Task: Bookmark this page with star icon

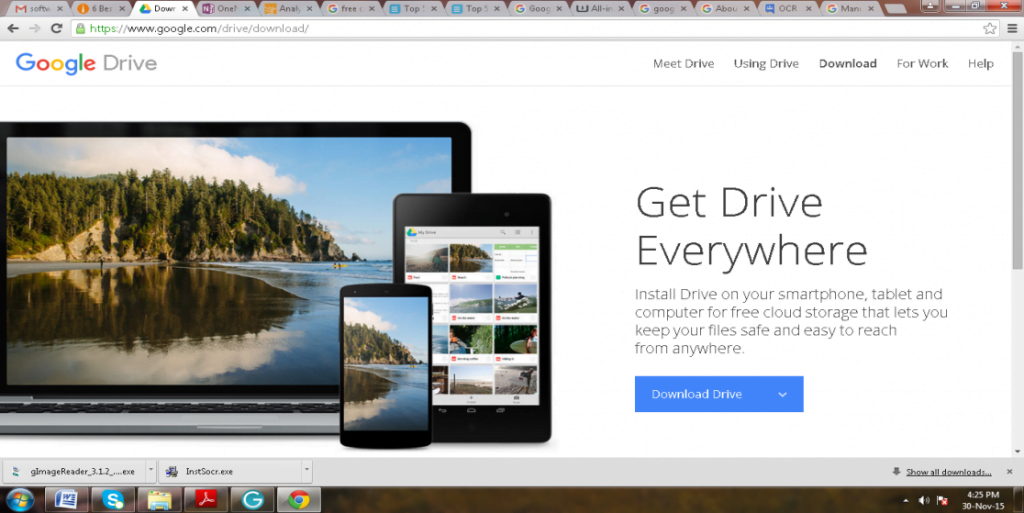Action: coord(989,28)
